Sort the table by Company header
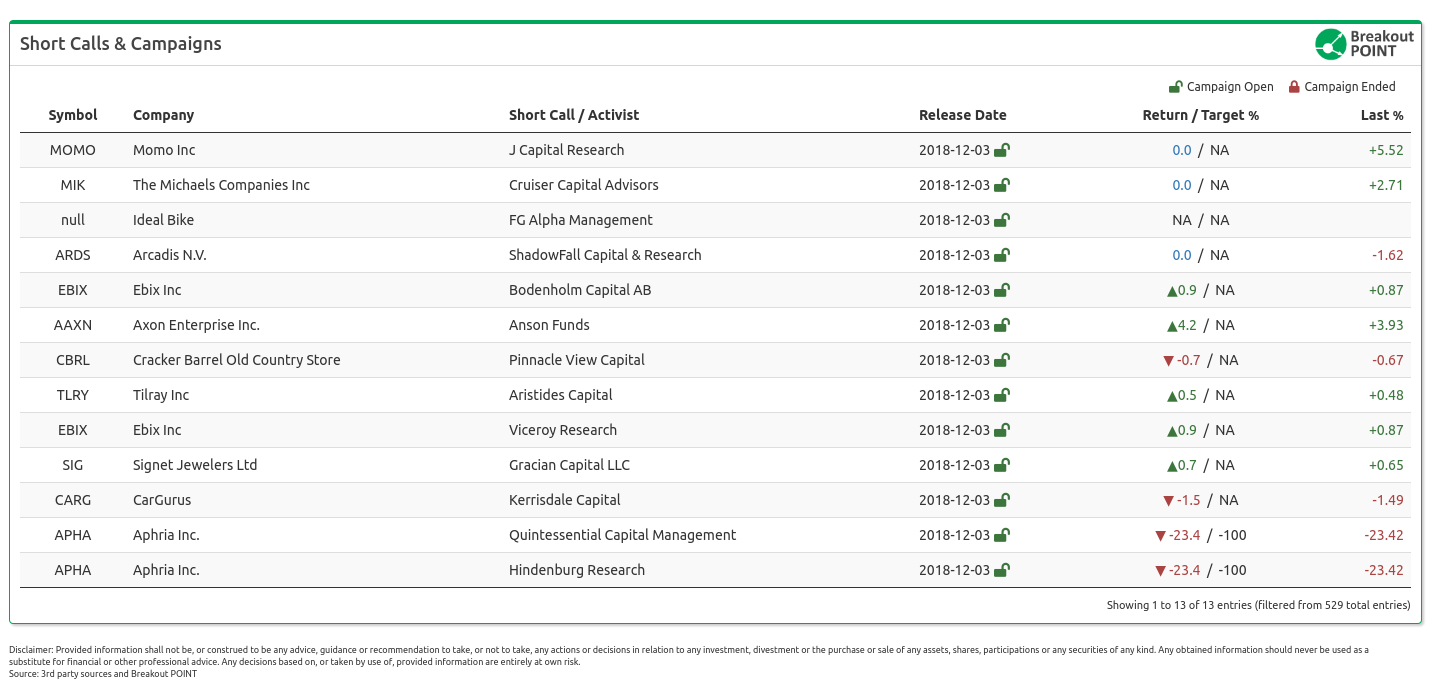Image resolution: width=1430 pixels, height=679 pixels. (164, 115)
